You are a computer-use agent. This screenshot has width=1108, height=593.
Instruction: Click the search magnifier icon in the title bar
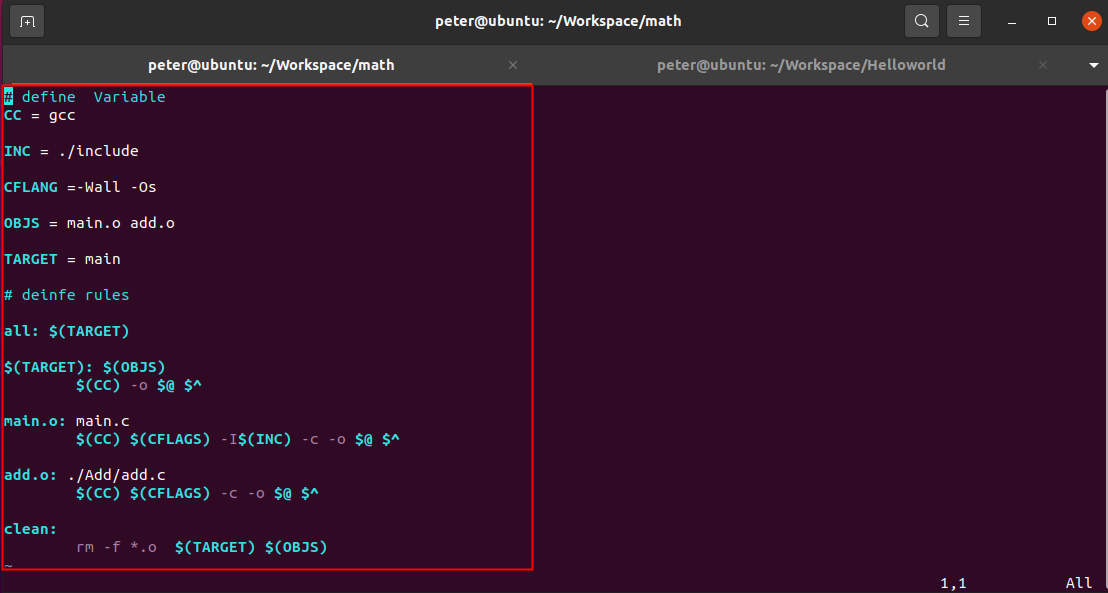(921, 21)
